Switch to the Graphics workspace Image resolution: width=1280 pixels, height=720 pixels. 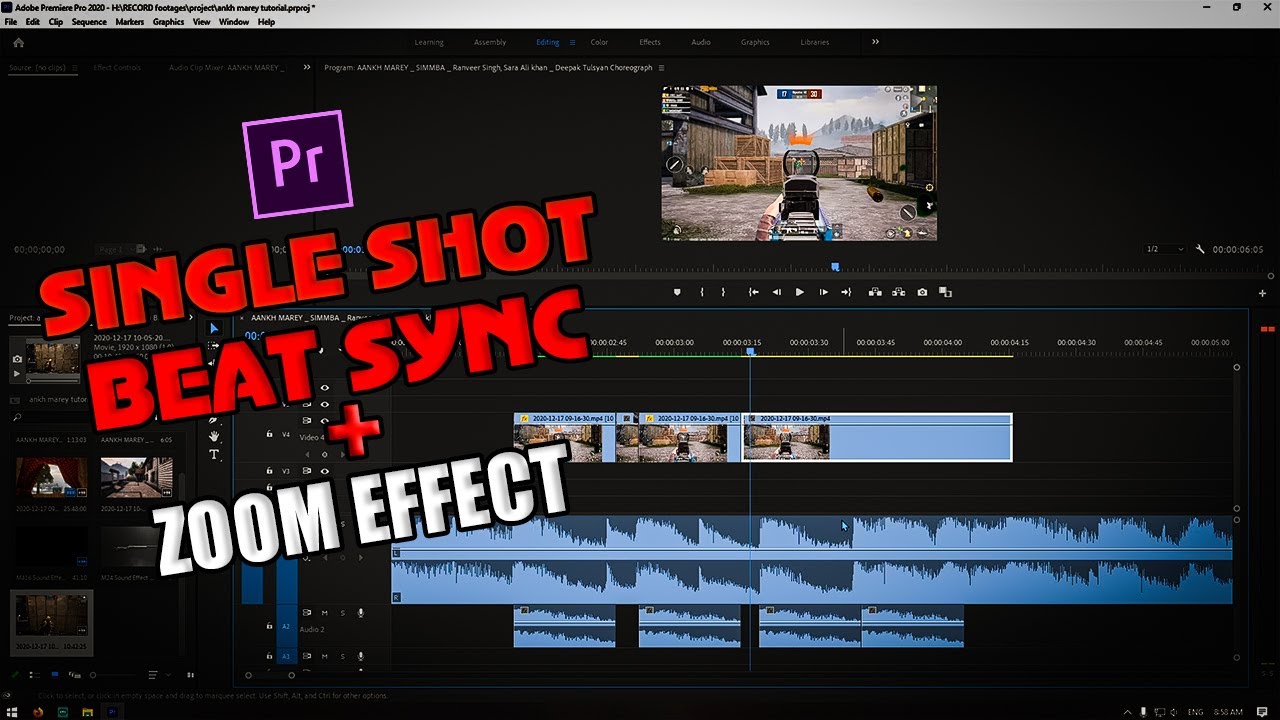click(x=755, y=42)
